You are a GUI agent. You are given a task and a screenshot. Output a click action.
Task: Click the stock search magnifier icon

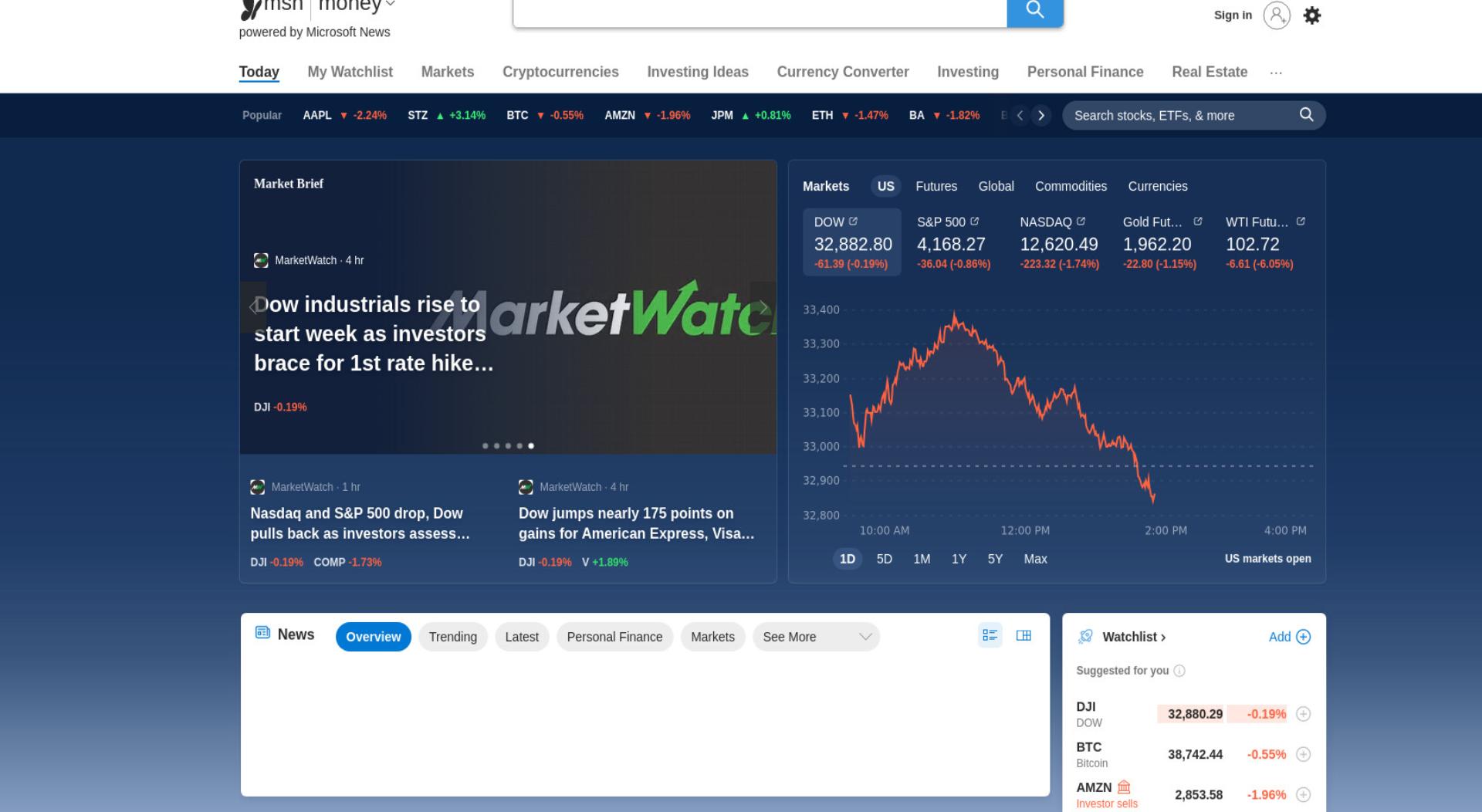pyautogui.click(x=1306, y=115)
